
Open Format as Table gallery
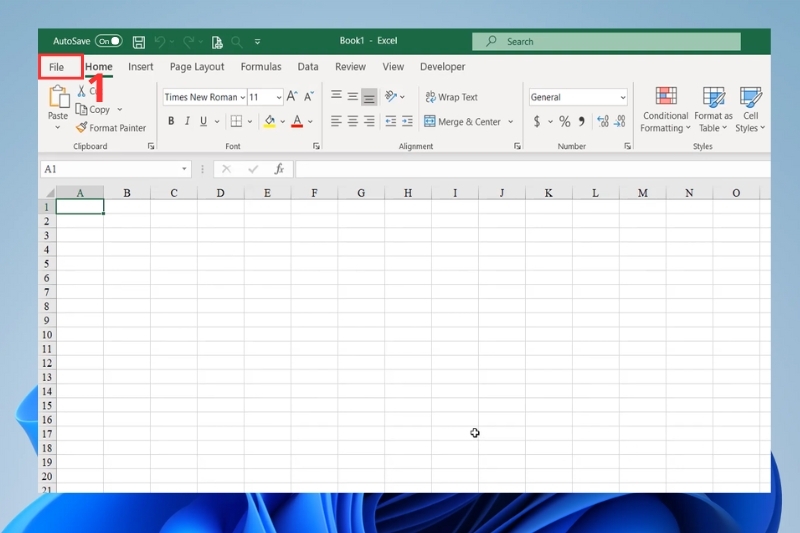click(x=713, y=110)
